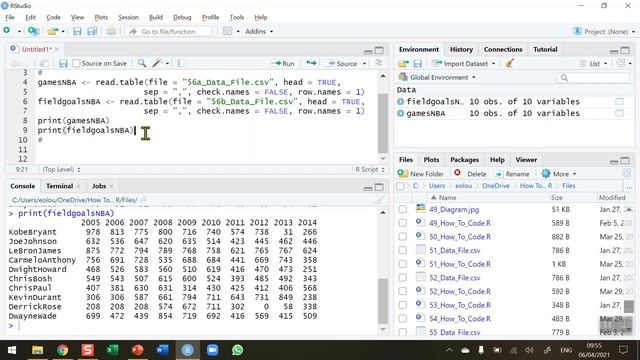The height and width of the screenshot is (360, 640).
Task: Tick checkbox for 50_How_To_Code.R
Action: pyautogui.click(x=403, y=237)
